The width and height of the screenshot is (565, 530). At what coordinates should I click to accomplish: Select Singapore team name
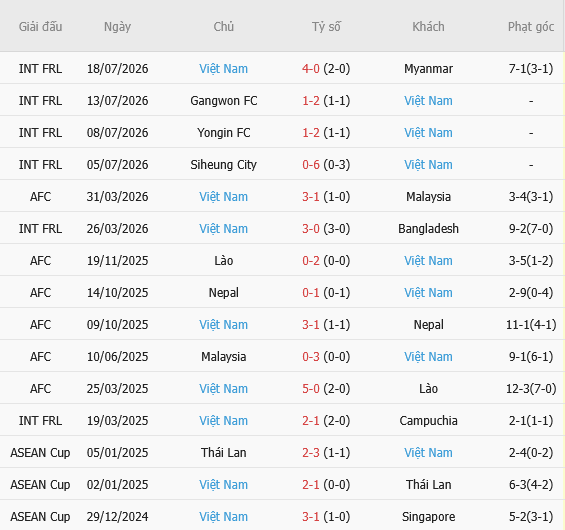point(428,517)
